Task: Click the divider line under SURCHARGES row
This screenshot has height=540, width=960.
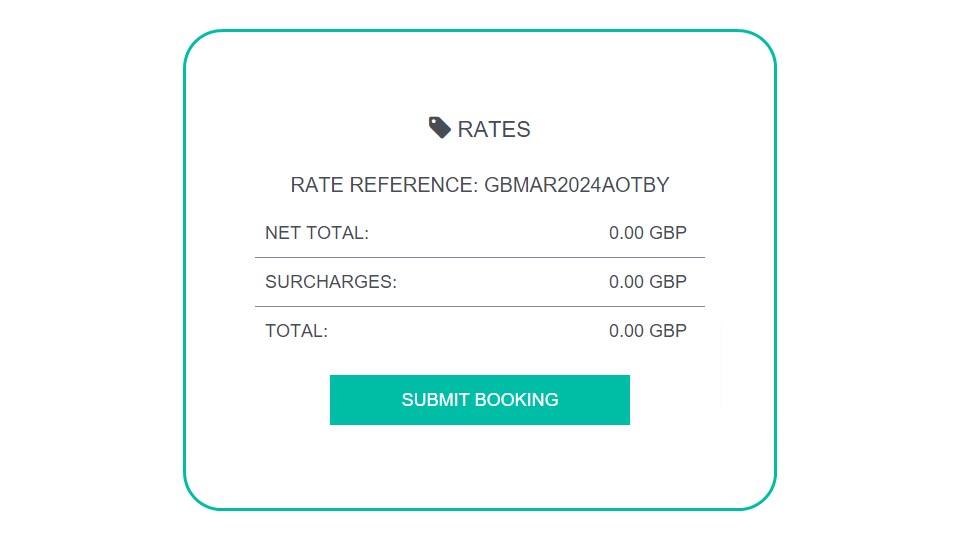Action: click(479, 306)
